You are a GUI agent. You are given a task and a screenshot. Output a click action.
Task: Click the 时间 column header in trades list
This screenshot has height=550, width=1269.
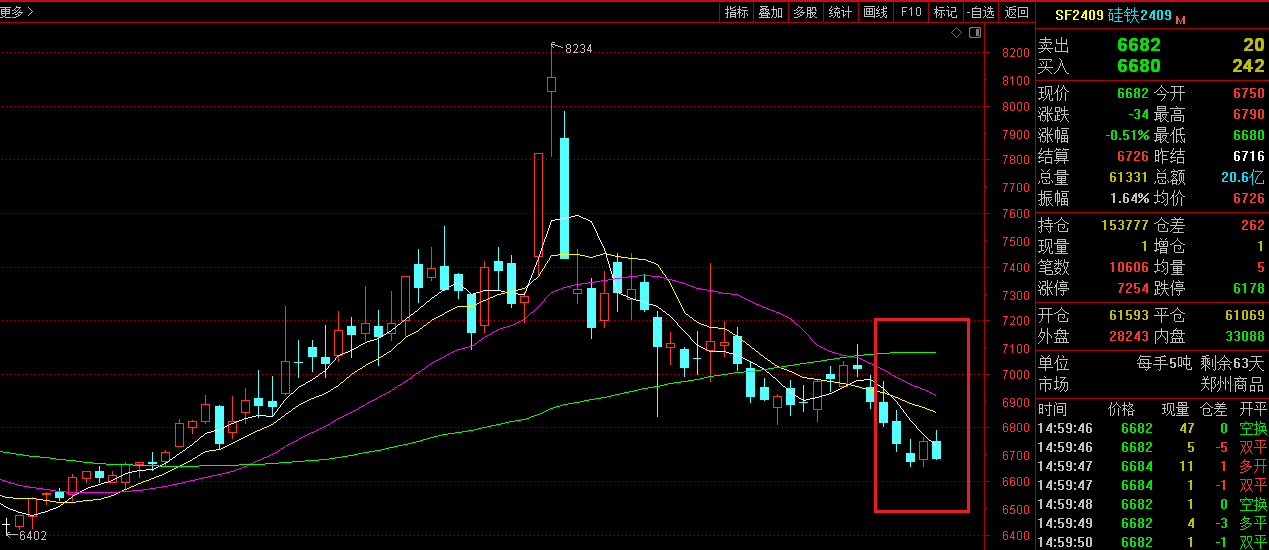click(x=1052, y=409)
